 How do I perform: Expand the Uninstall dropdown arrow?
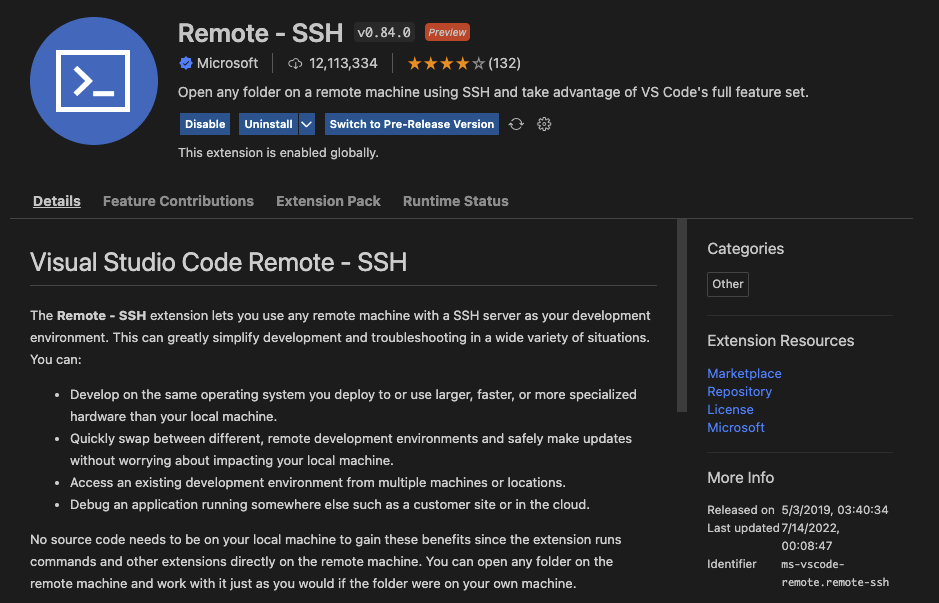[x=307, y=124]
